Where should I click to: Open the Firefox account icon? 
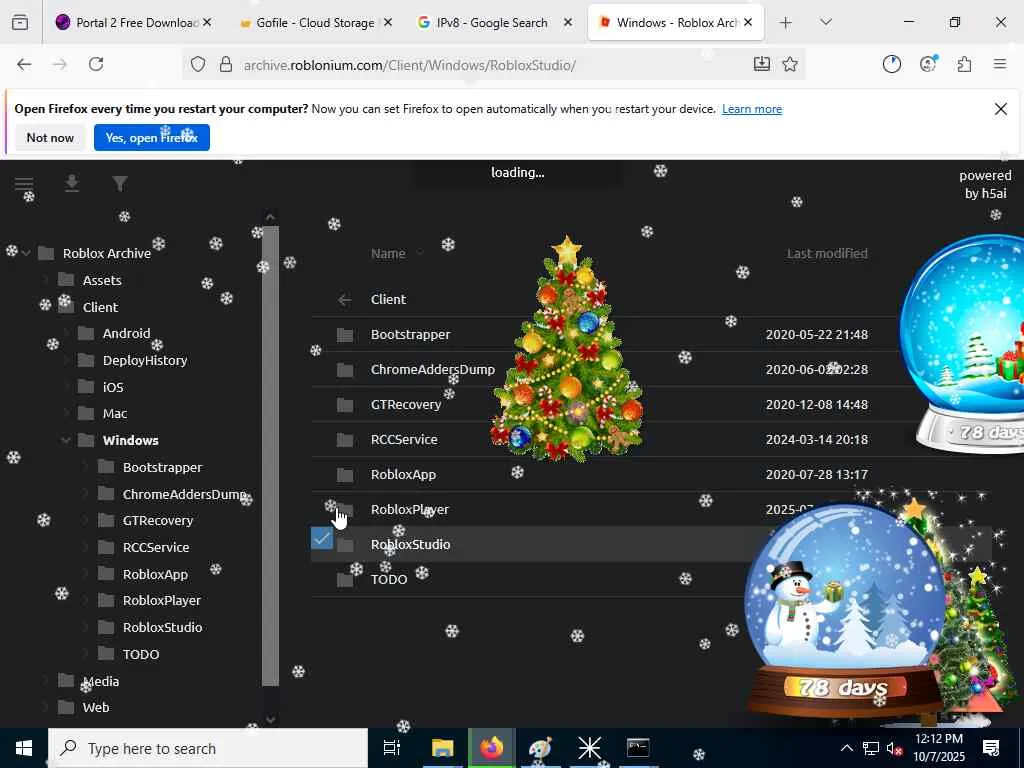(x=928, y=64)
